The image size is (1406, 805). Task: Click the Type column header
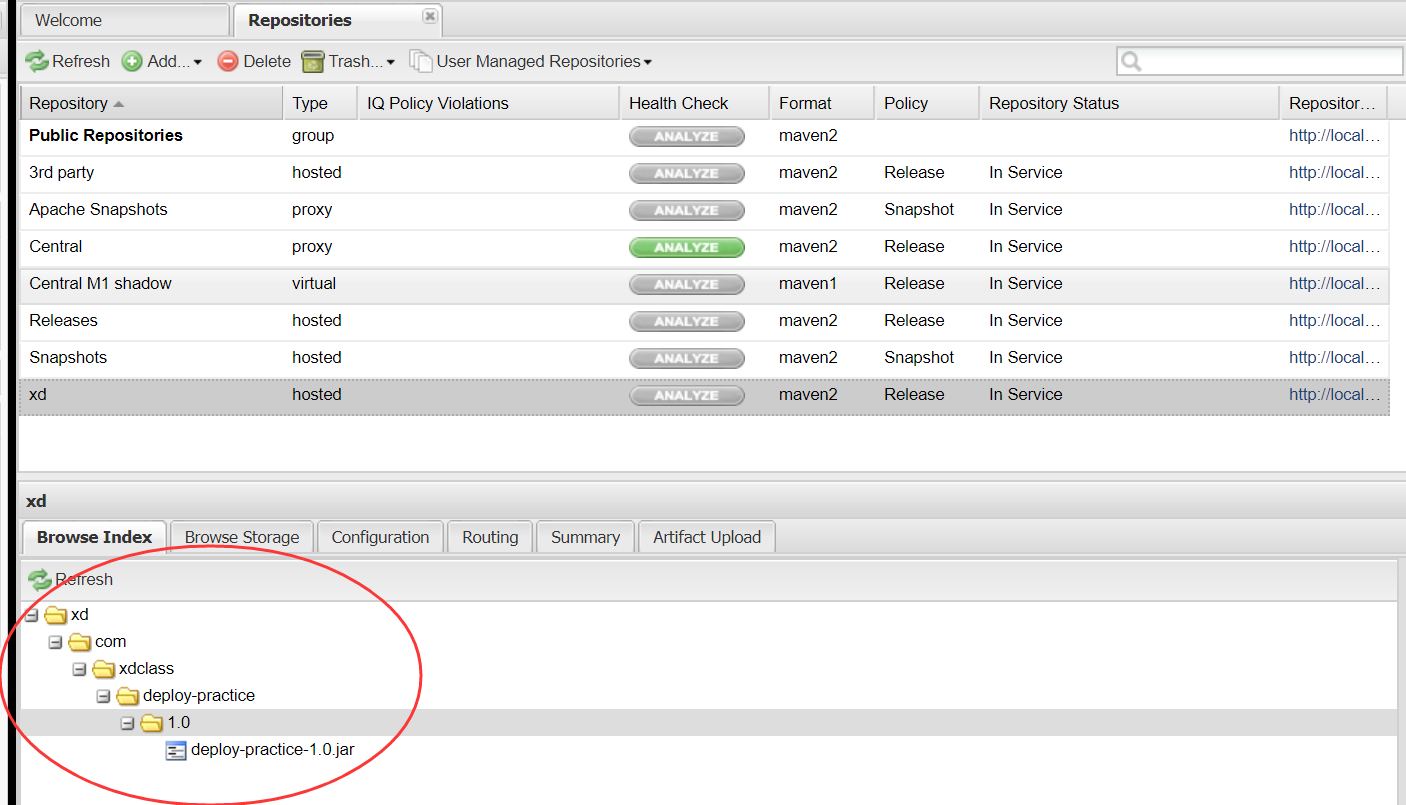tap(320, 103)
